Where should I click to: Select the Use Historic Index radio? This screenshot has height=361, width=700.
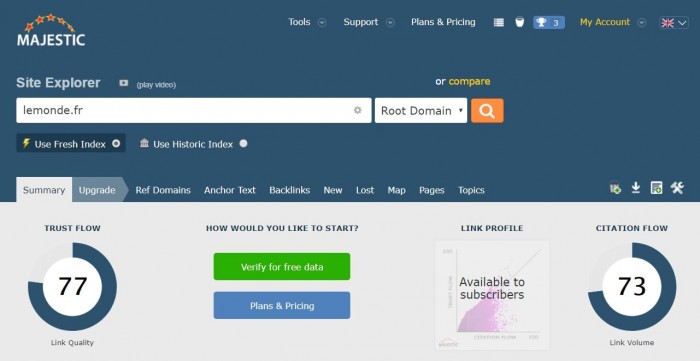tap(243, 144)
